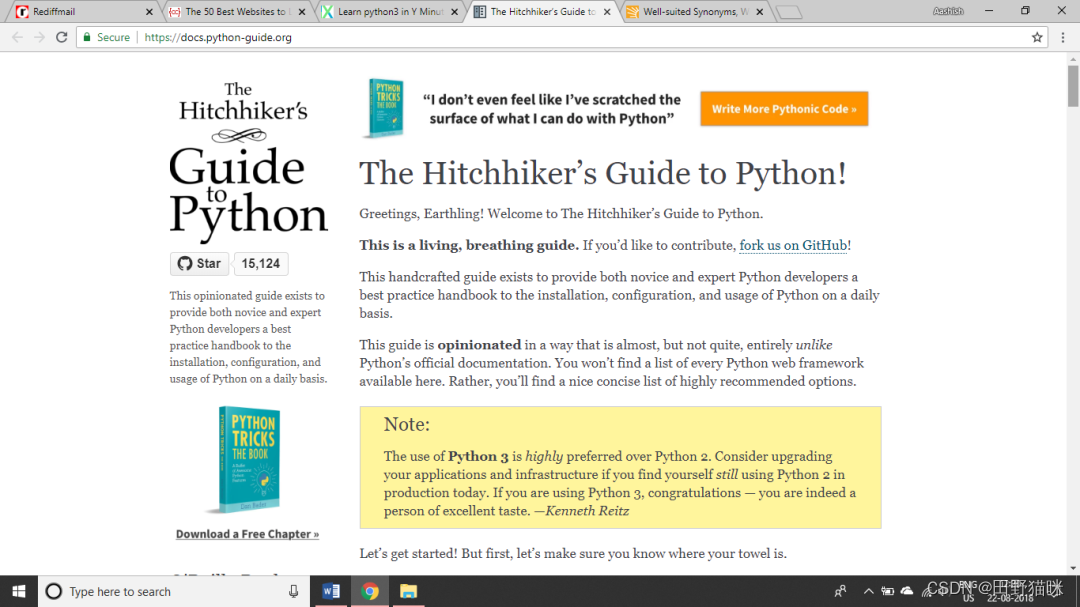Click the battery status tray icon
The image size is (1080, 607).
888,591
